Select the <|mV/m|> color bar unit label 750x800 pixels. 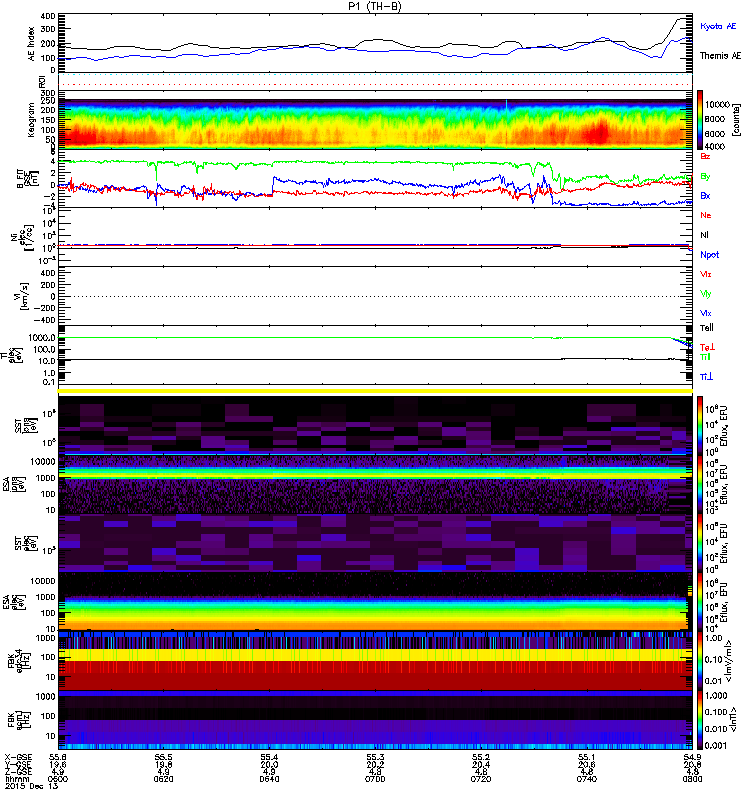729,661
